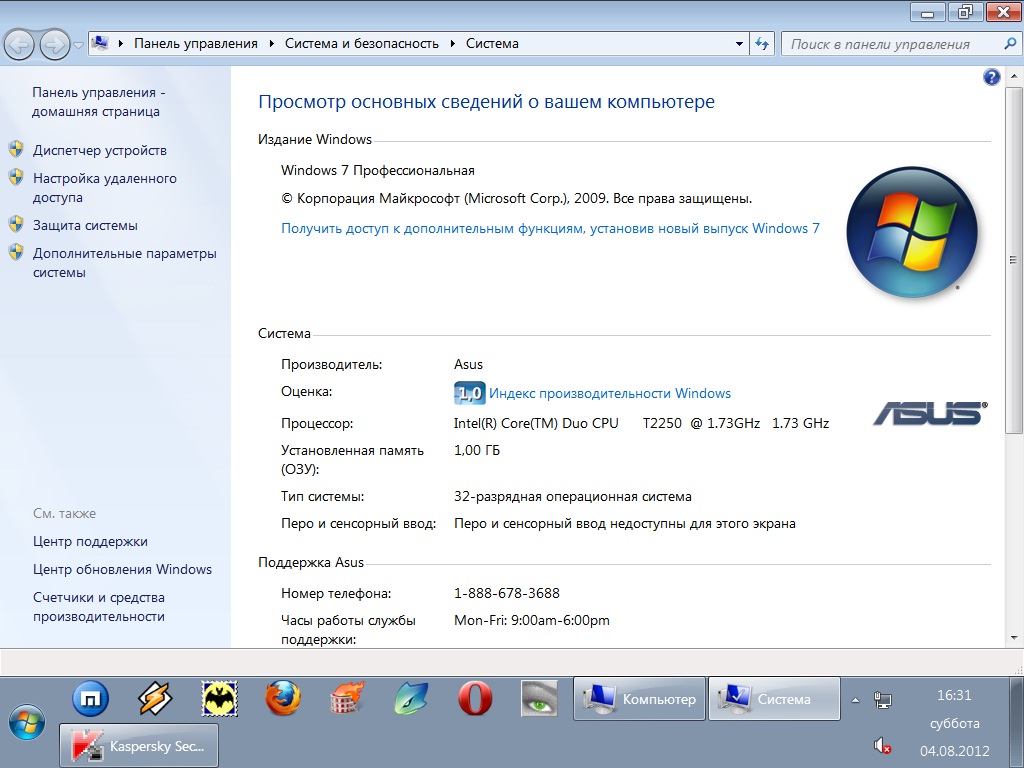Click the 1,00 ГБ memory value
The image size is (1024, 768).
(x=477, y=450)
